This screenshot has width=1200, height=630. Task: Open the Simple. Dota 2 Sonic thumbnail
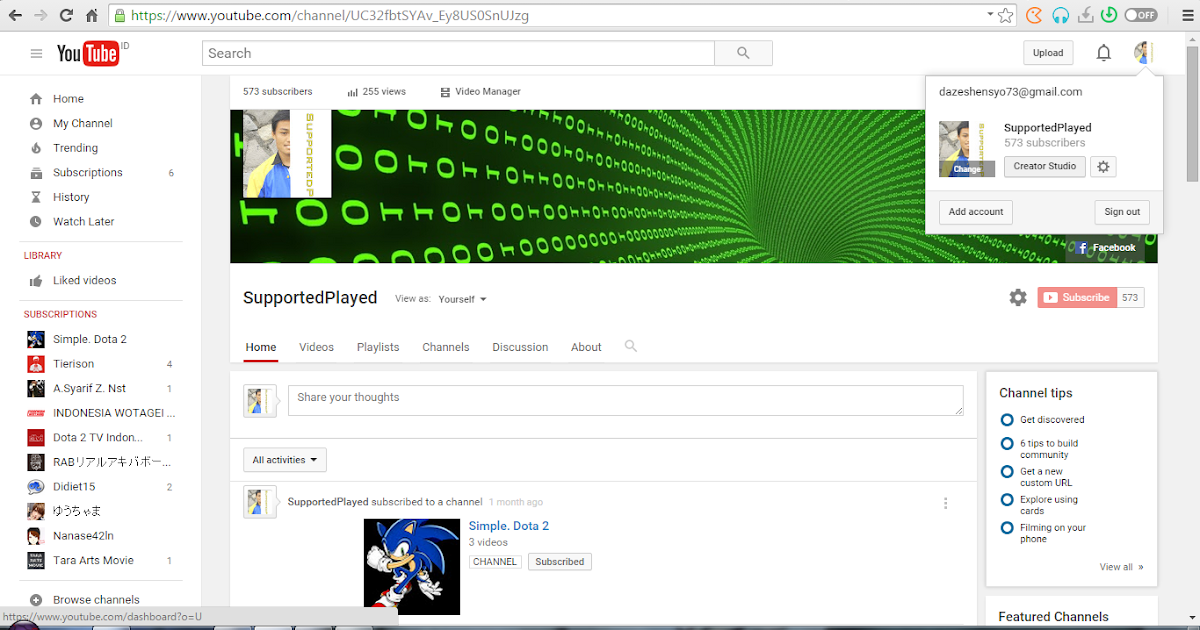[x=412, y=566]
